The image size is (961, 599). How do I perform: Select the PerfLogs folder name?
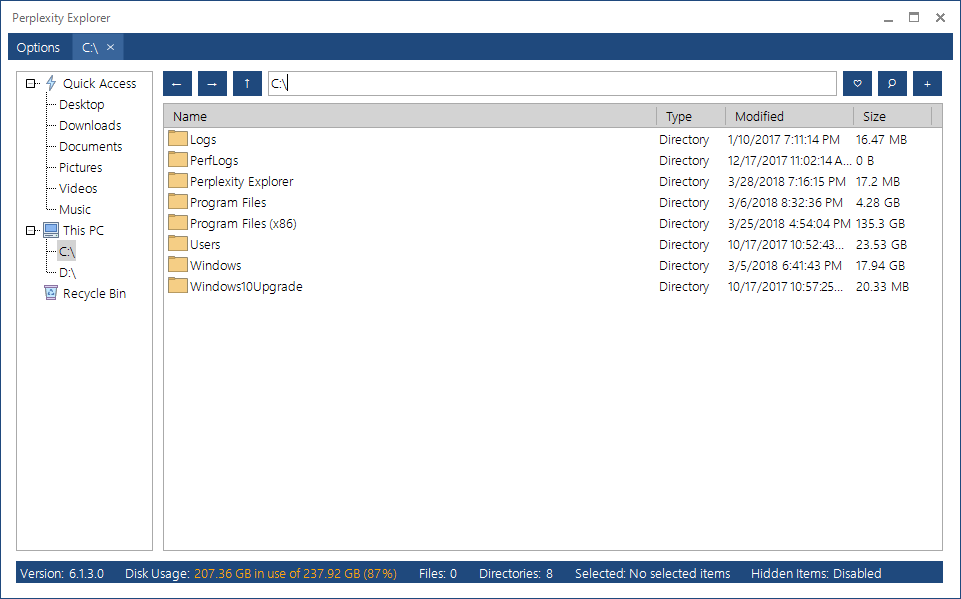[x=214, y=161]
